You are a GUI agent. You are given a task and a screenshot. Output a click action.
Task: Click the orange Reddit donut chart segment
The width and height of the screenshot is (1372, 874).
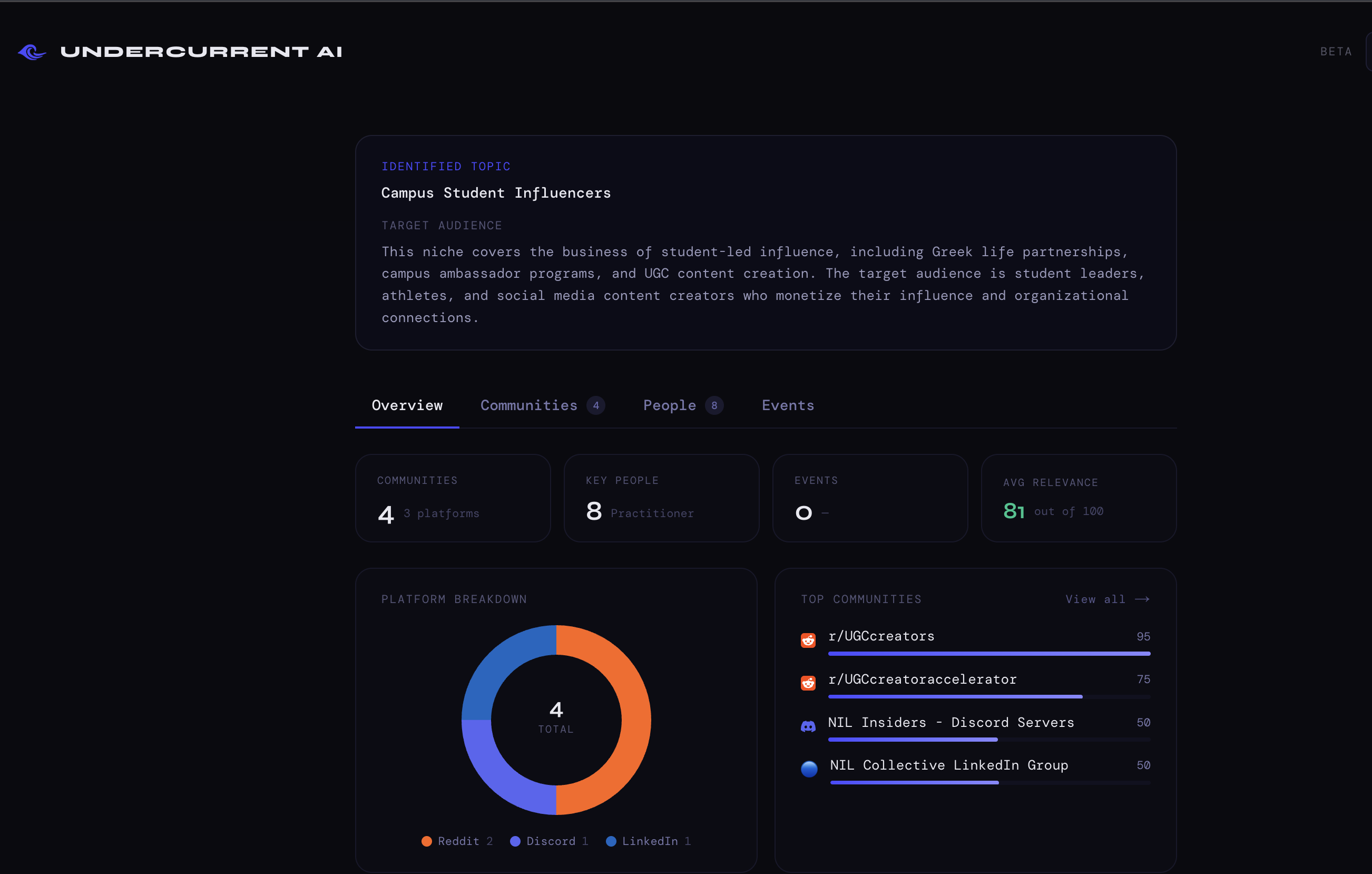tap(635, 720)
